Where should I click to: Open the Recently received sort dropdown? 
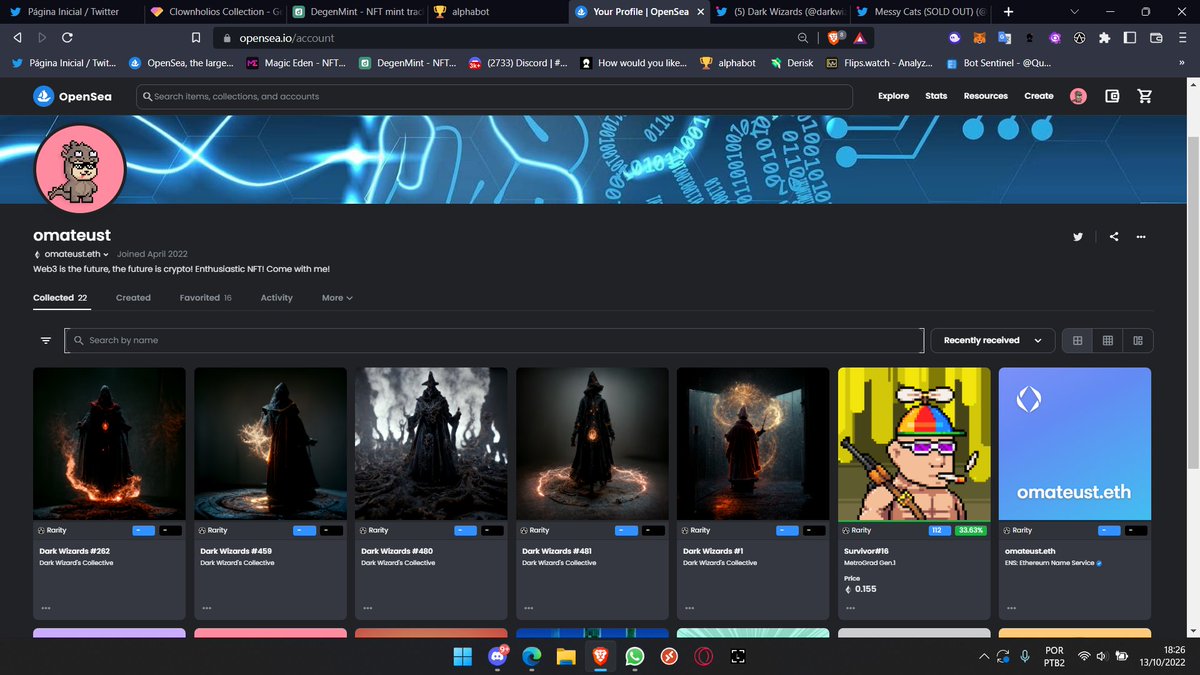(992, 340)
